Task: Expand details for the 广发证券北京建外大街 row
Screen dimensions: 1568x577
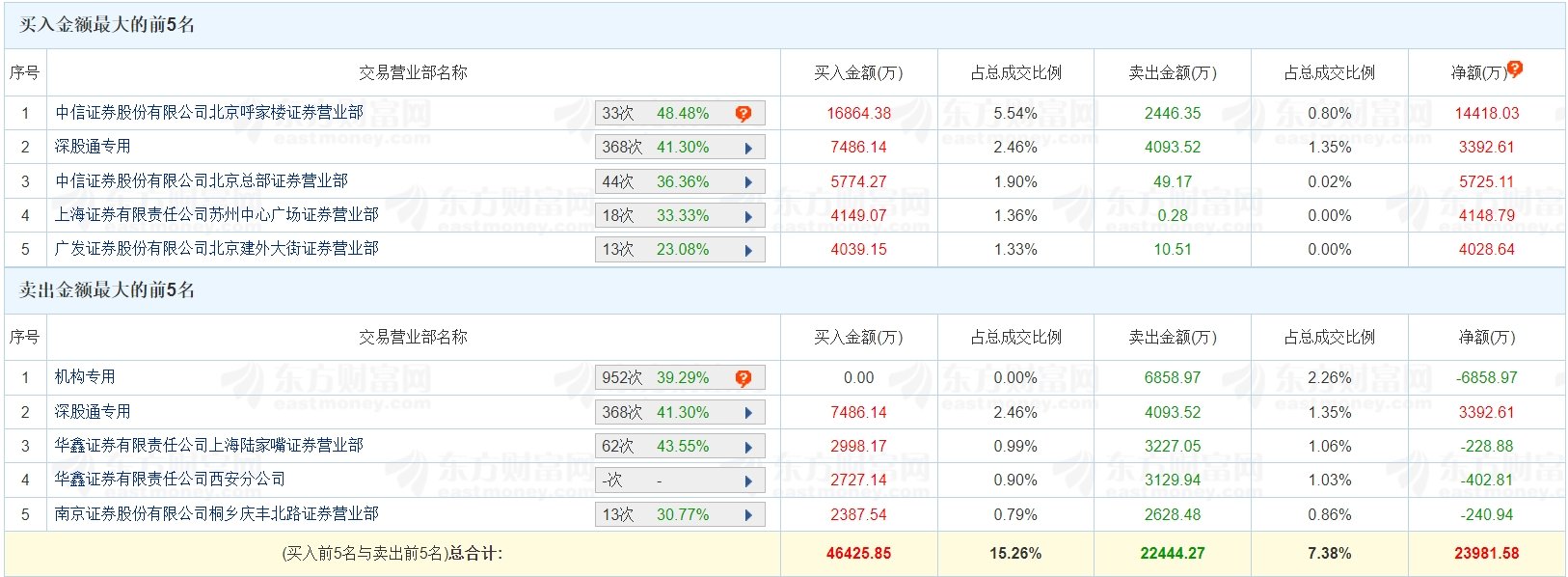Action: pos(748,250)
